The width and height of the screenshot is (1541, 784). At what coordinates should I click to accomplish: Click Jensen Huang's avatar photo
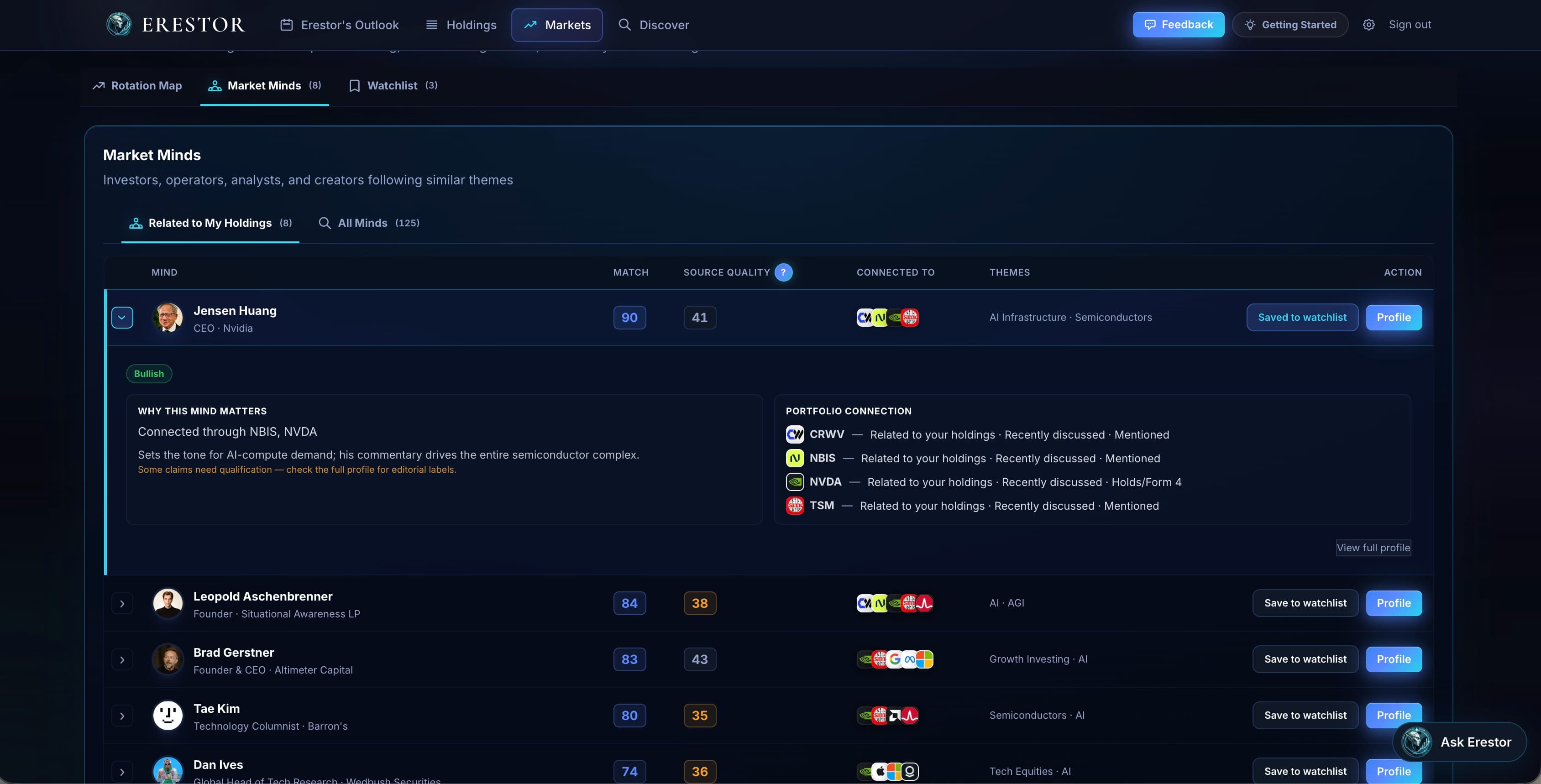[x=168, y=318]
